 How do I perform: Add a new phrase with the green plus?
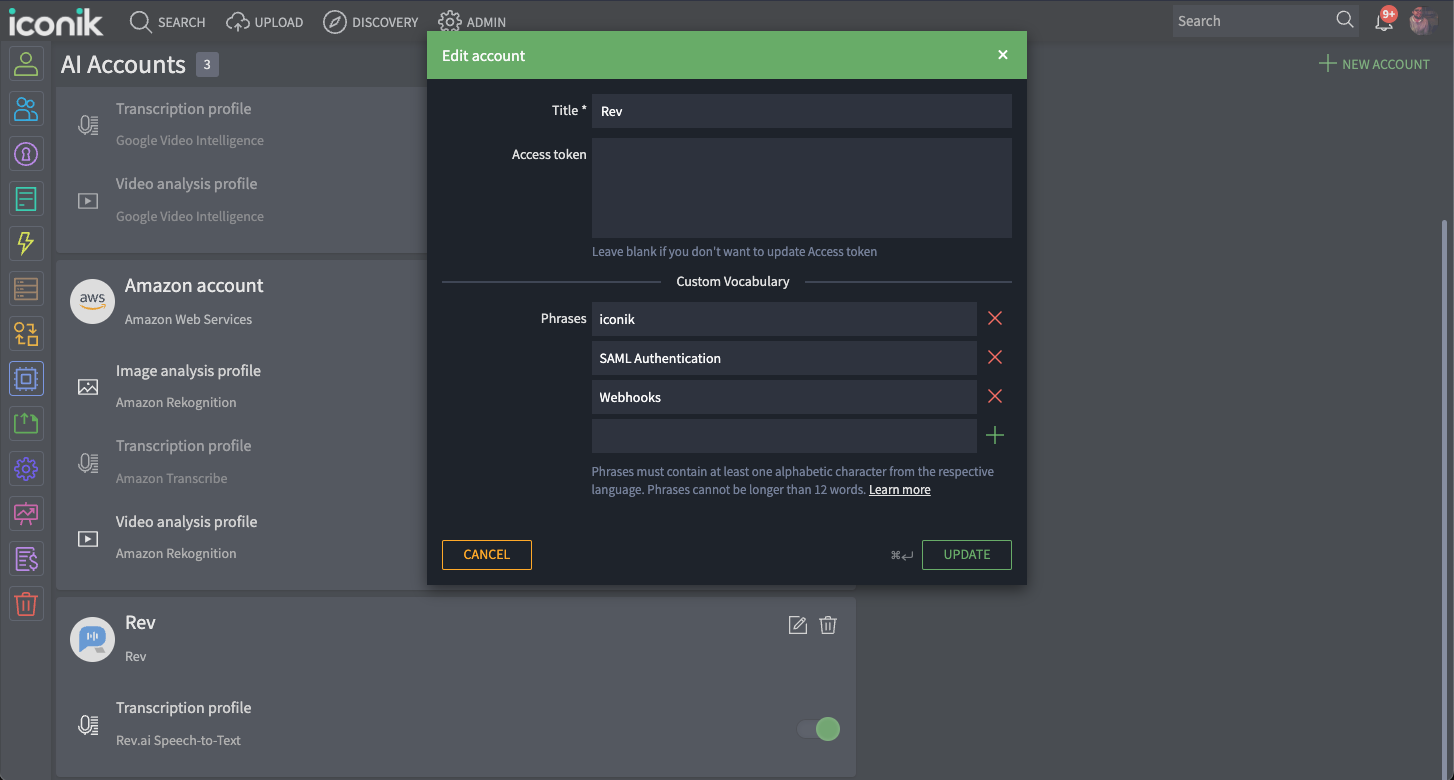pos(995,435)
